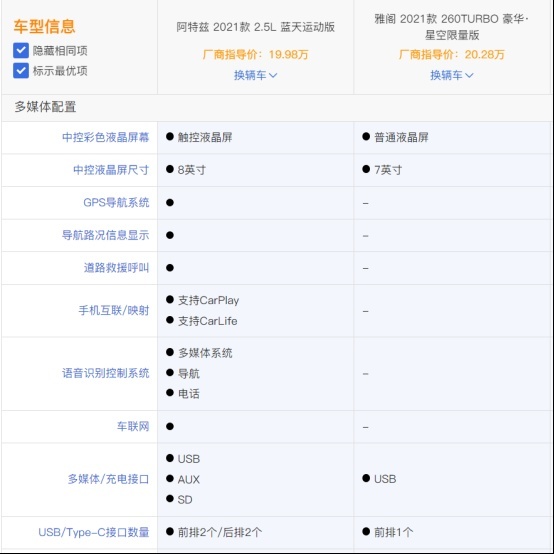
Task: Toggle the 标示最优项 checkbox
Action: (x=21, y=71)
